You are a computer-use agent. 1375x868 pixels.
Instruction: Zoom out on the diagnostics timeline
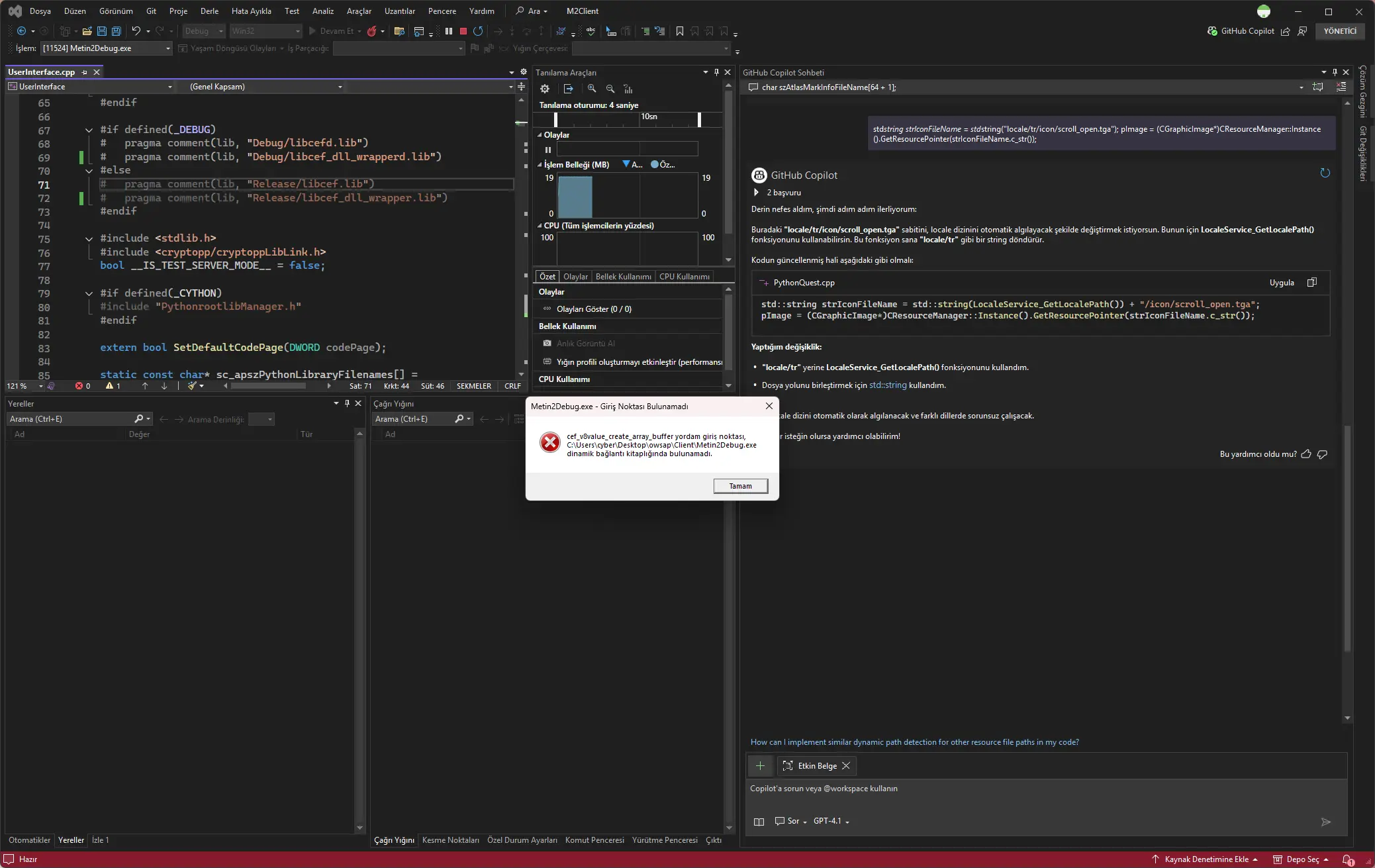[610, 89]
